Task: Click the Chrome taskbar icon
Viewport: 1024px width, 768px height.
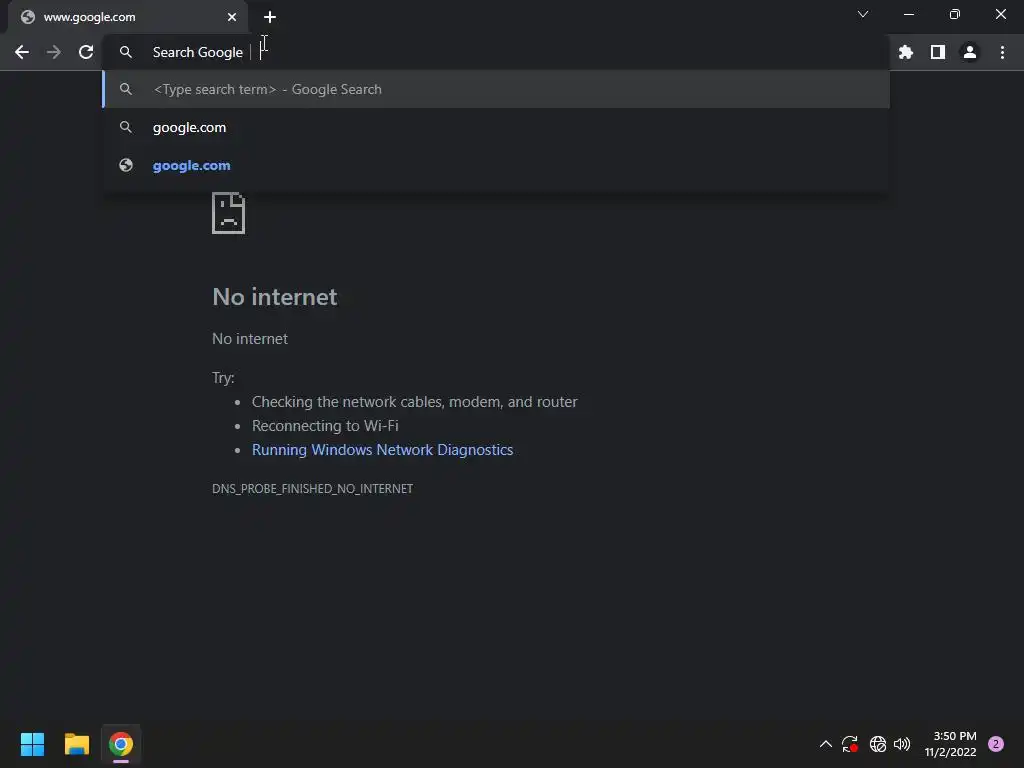Action: (121, 744)
